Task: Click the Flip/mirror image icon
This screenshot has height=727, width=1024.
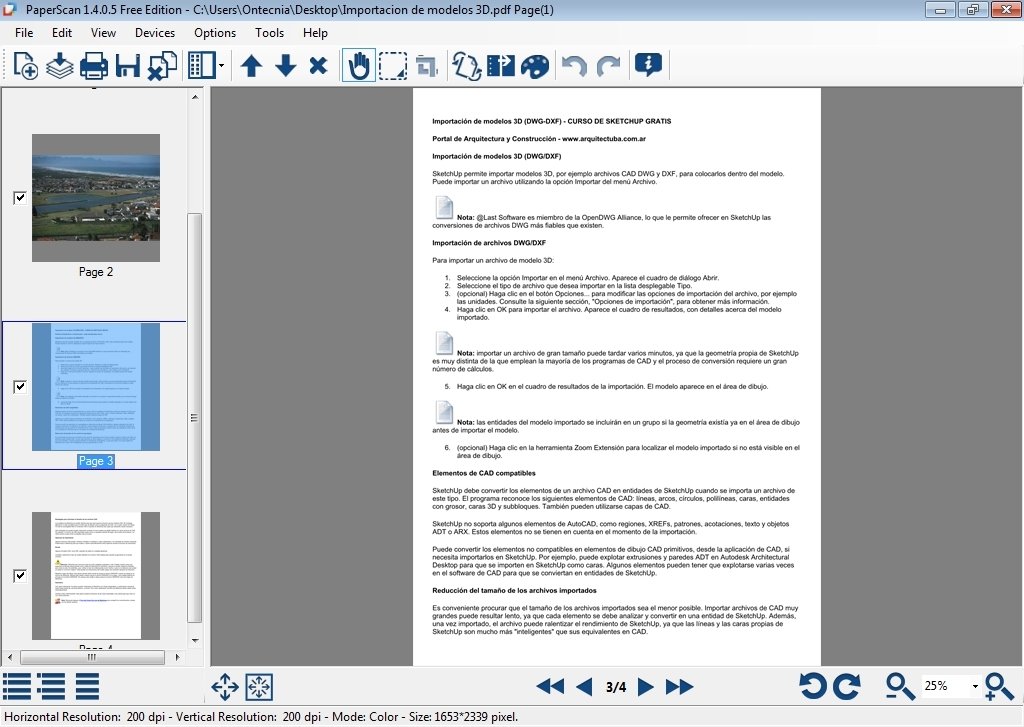Action: tap(501, 66)
